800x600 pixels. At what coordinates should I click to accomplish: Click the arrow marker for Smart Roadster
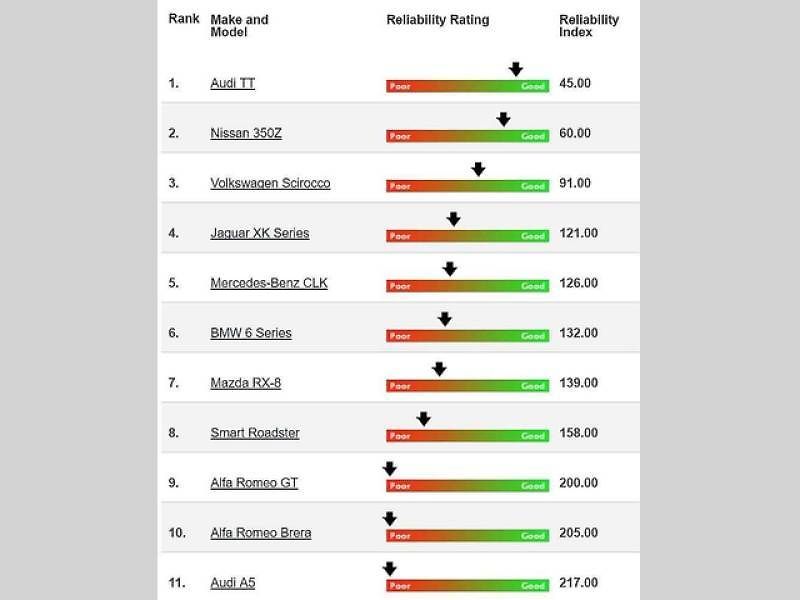pos(423,419)
